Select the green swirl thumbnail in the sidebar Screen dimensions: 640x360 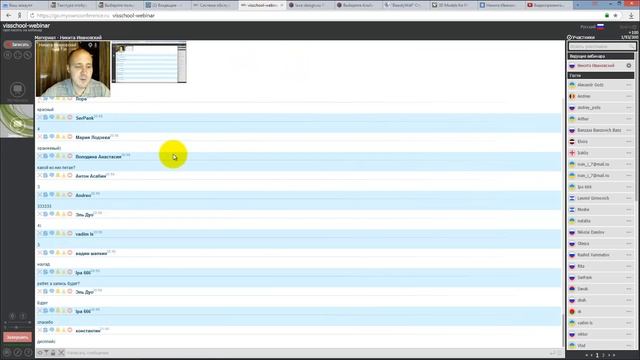click(x=17, y=121)
